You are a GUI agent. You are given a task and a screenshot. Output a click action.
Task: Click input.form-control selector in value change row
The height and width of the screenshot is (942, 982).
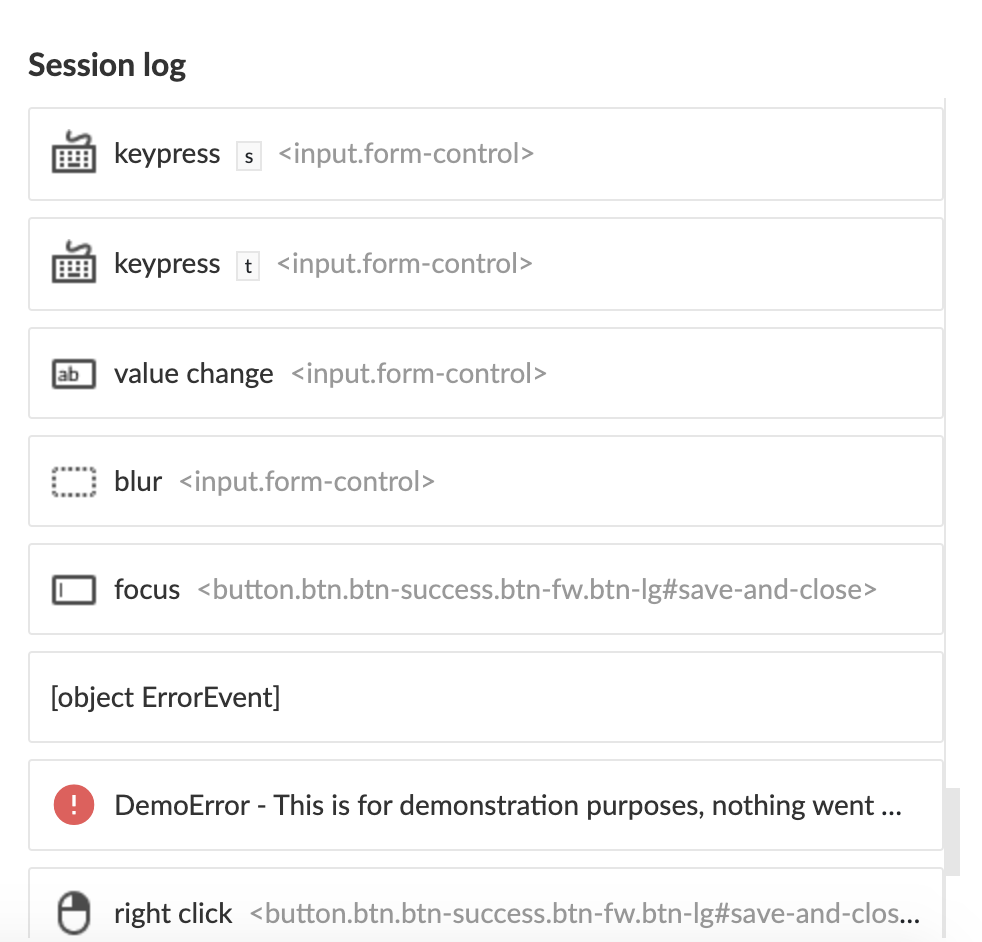[x=419, y=374]
